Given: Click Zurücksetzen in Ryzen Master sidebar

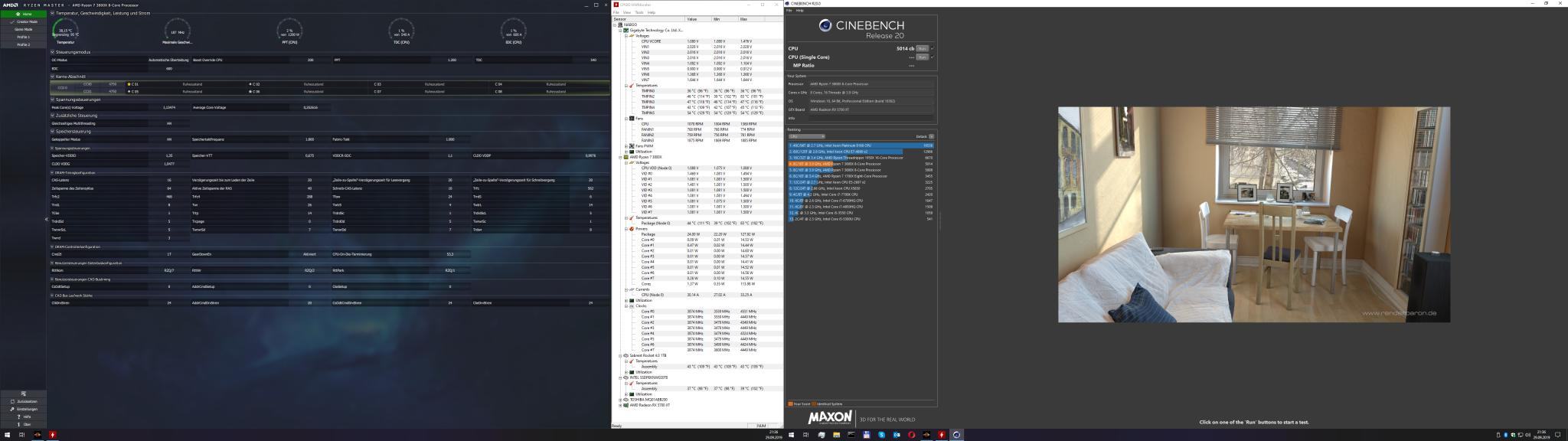Looking at the screenshot, I should [24, 401].
